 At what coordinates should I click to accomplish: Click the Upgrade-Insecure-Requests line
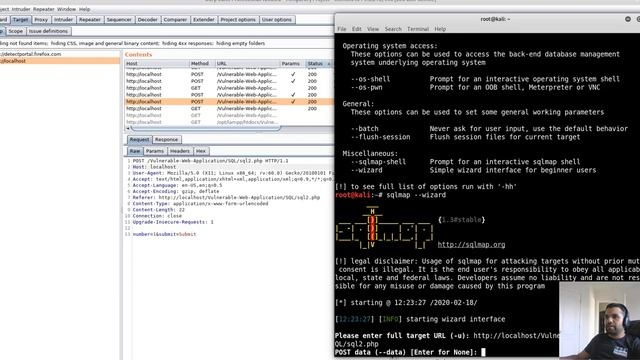coord(173,222)
